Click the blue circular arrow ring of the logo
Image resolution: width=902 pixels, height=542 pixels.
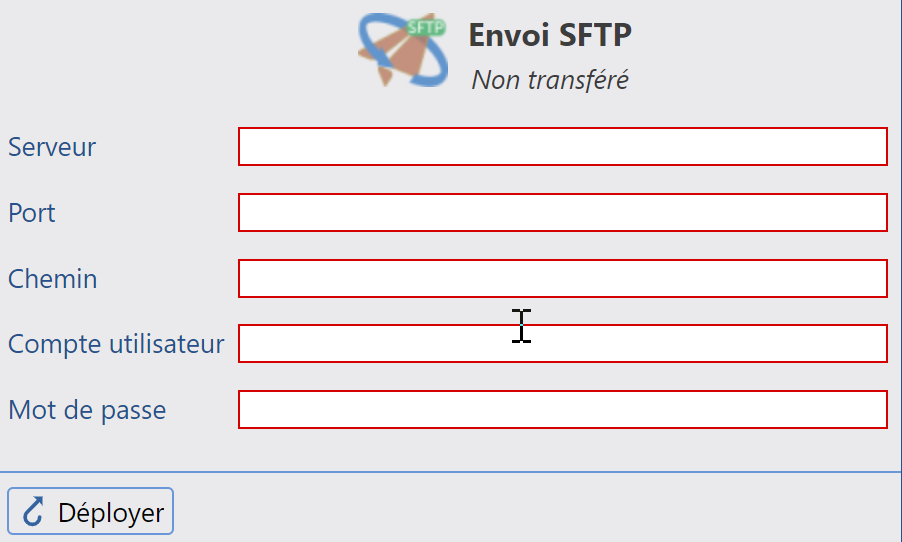(x=403, y=50)
